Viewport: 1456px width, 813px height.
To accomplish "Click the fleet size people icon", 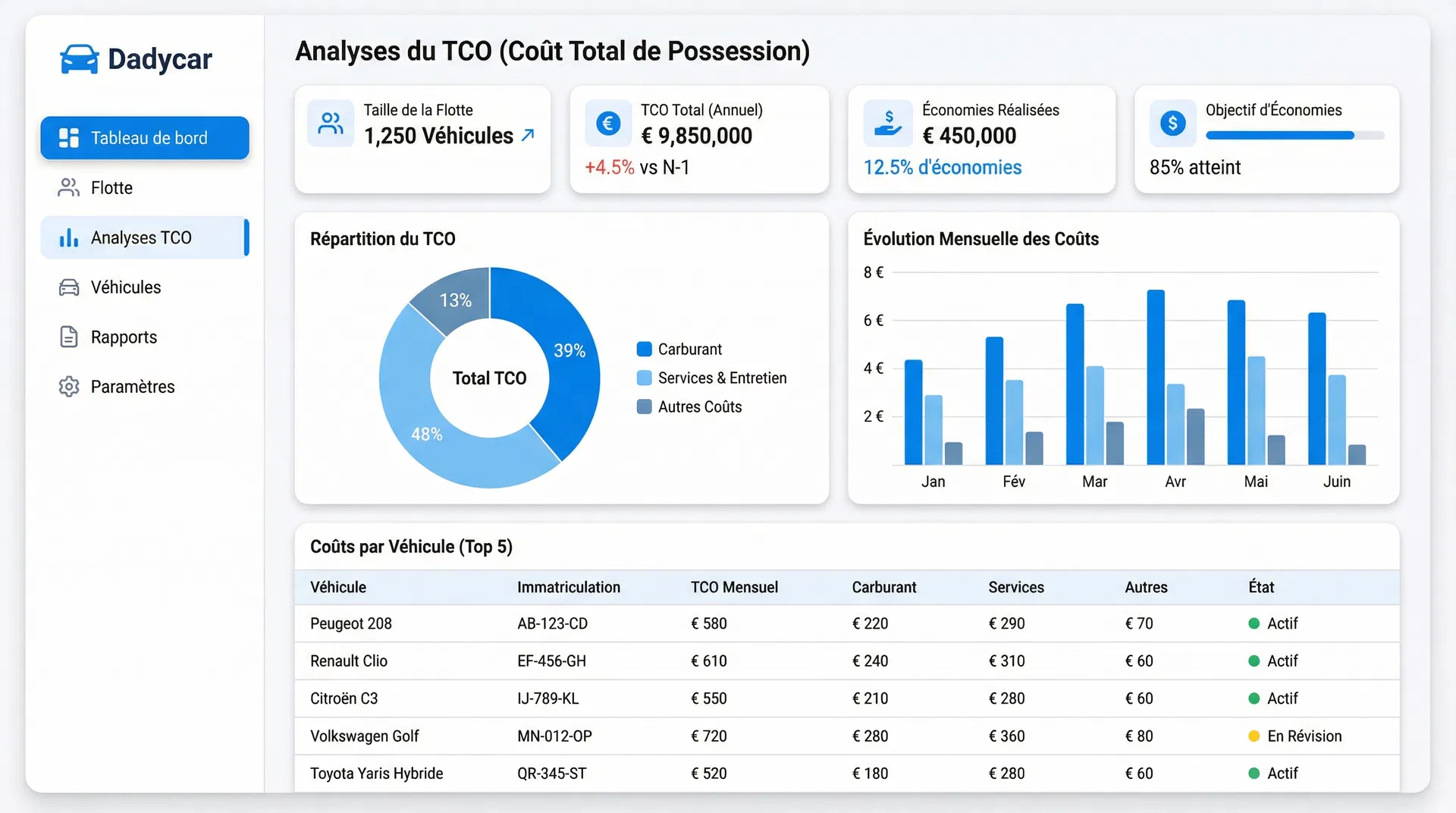I will (331, 123).
